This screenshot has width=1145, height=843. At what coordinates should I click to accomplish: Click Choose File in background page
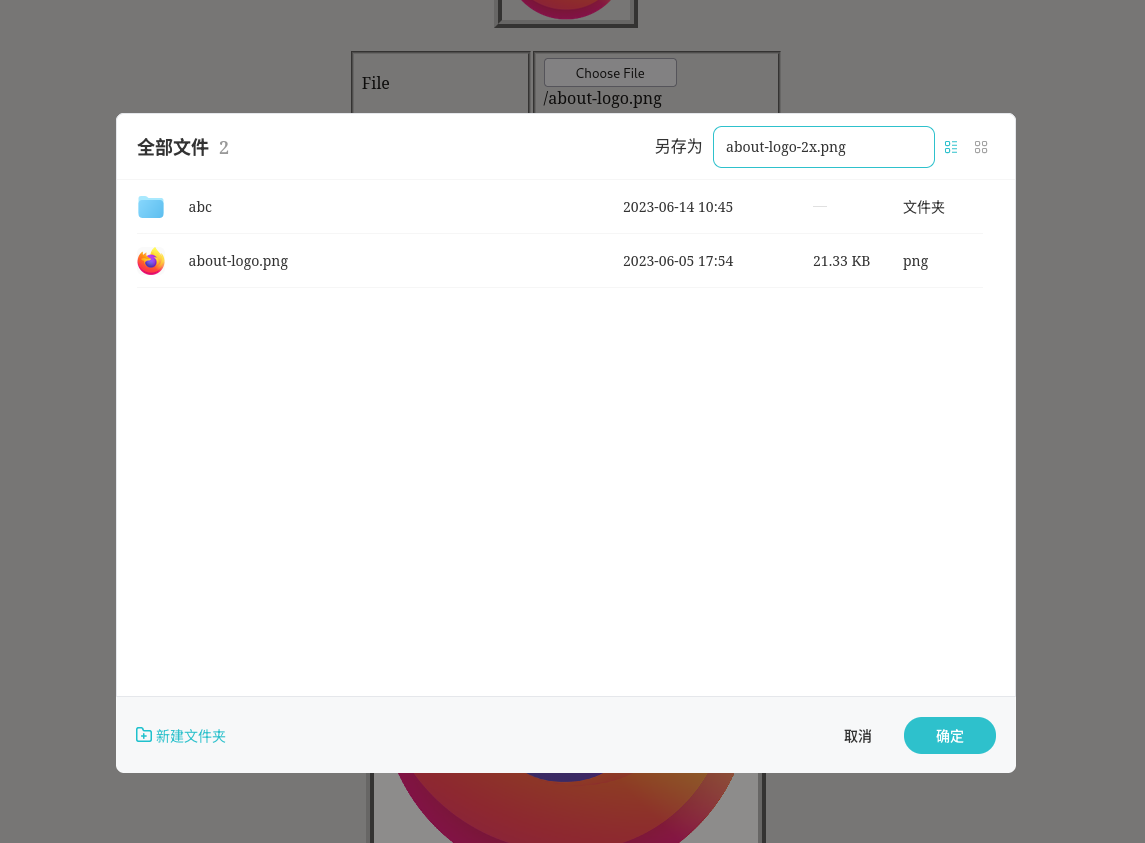click(x=610, y=73)
